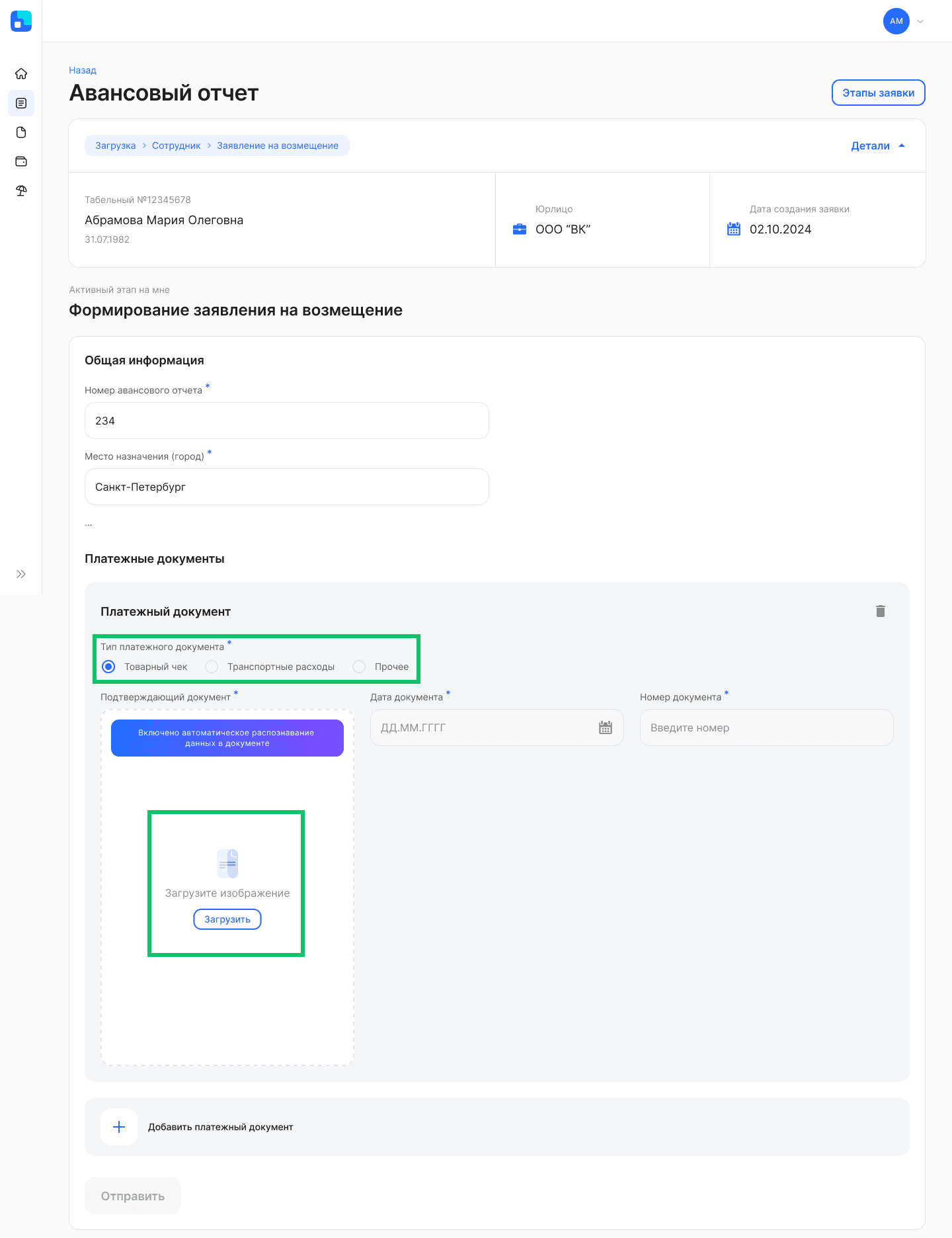Open the wallet icon in sidebar
This screenshot has width=952, height=1238.
tap(21, 161)
